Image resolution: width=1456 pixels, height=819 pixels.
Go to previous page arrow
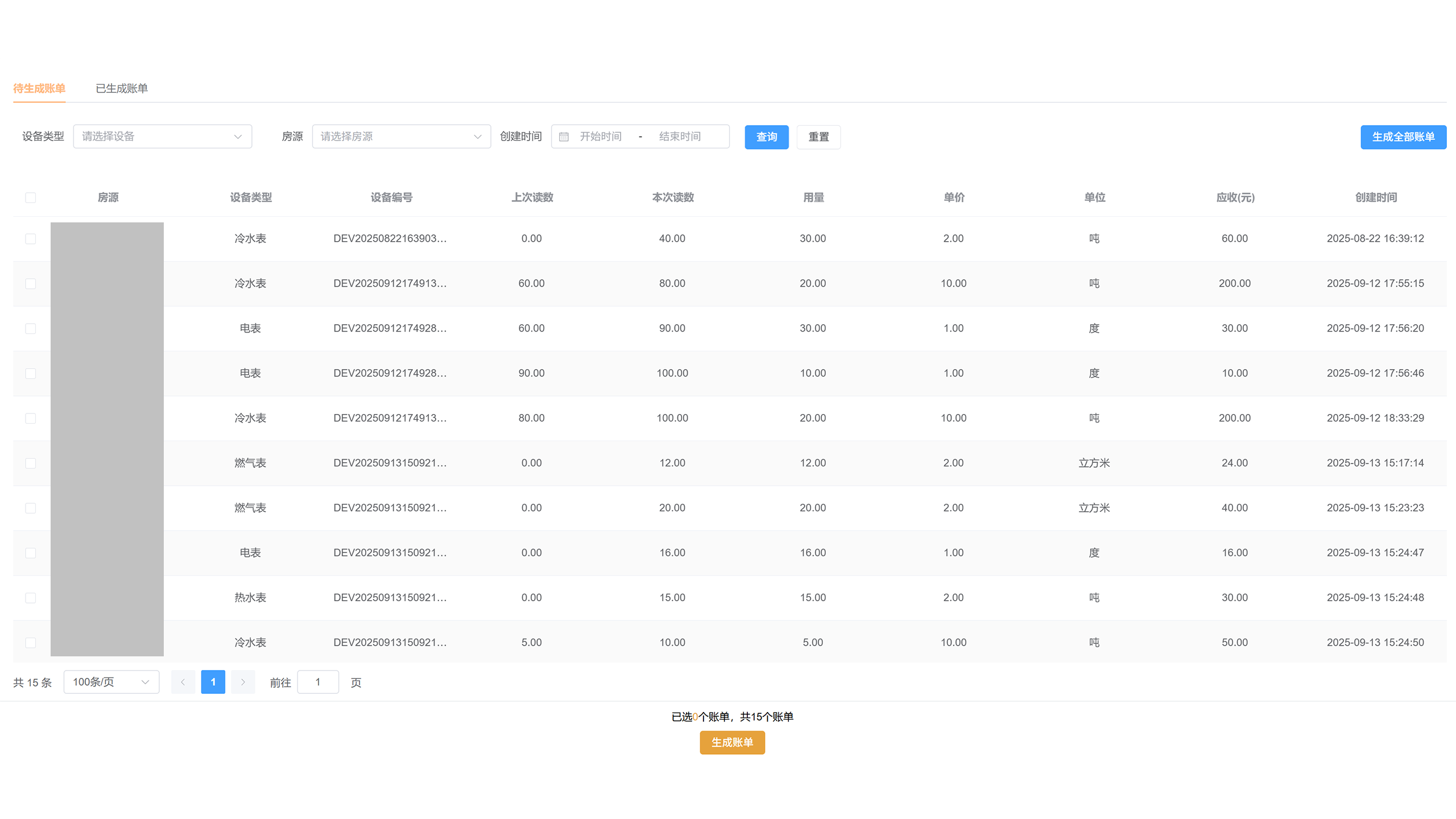183,682
